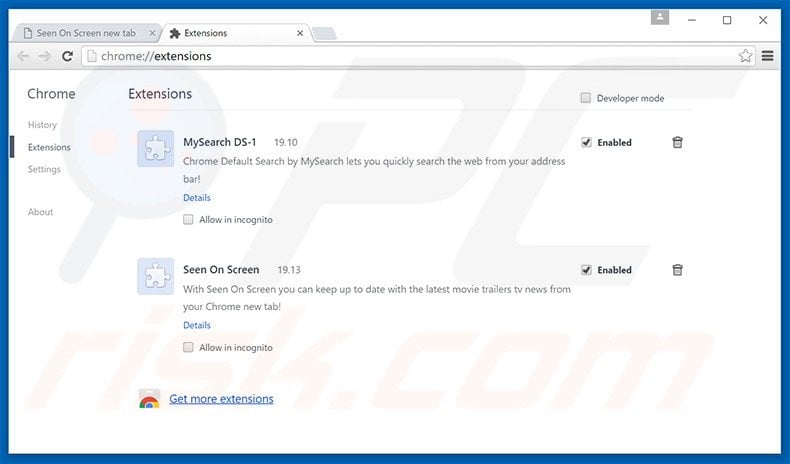This screenshot has height=464, width=790.
Task: Click the page icon in the address bar
Action: click(x=91, y=56)
